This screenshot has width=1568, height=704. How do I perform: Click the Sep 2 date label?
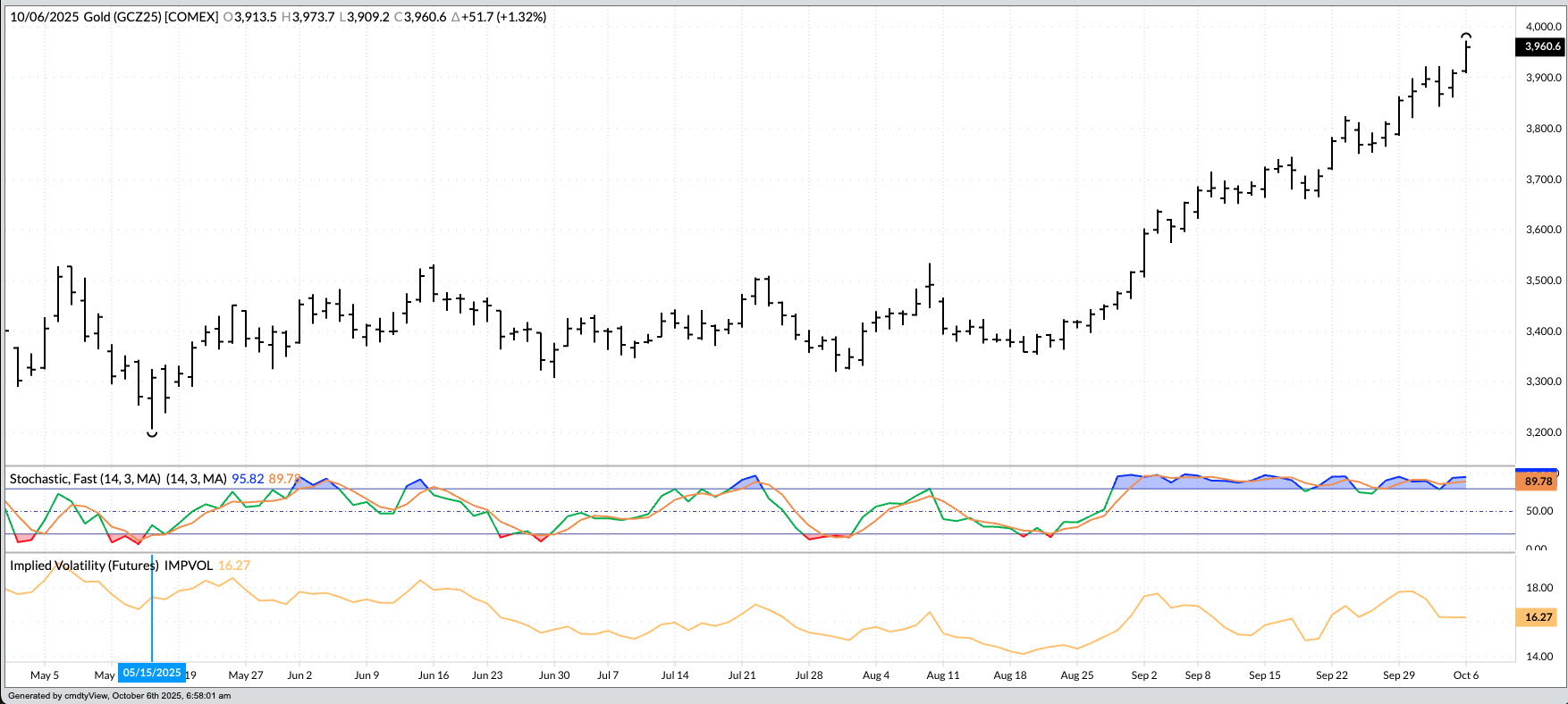(x=1144, y=675)
